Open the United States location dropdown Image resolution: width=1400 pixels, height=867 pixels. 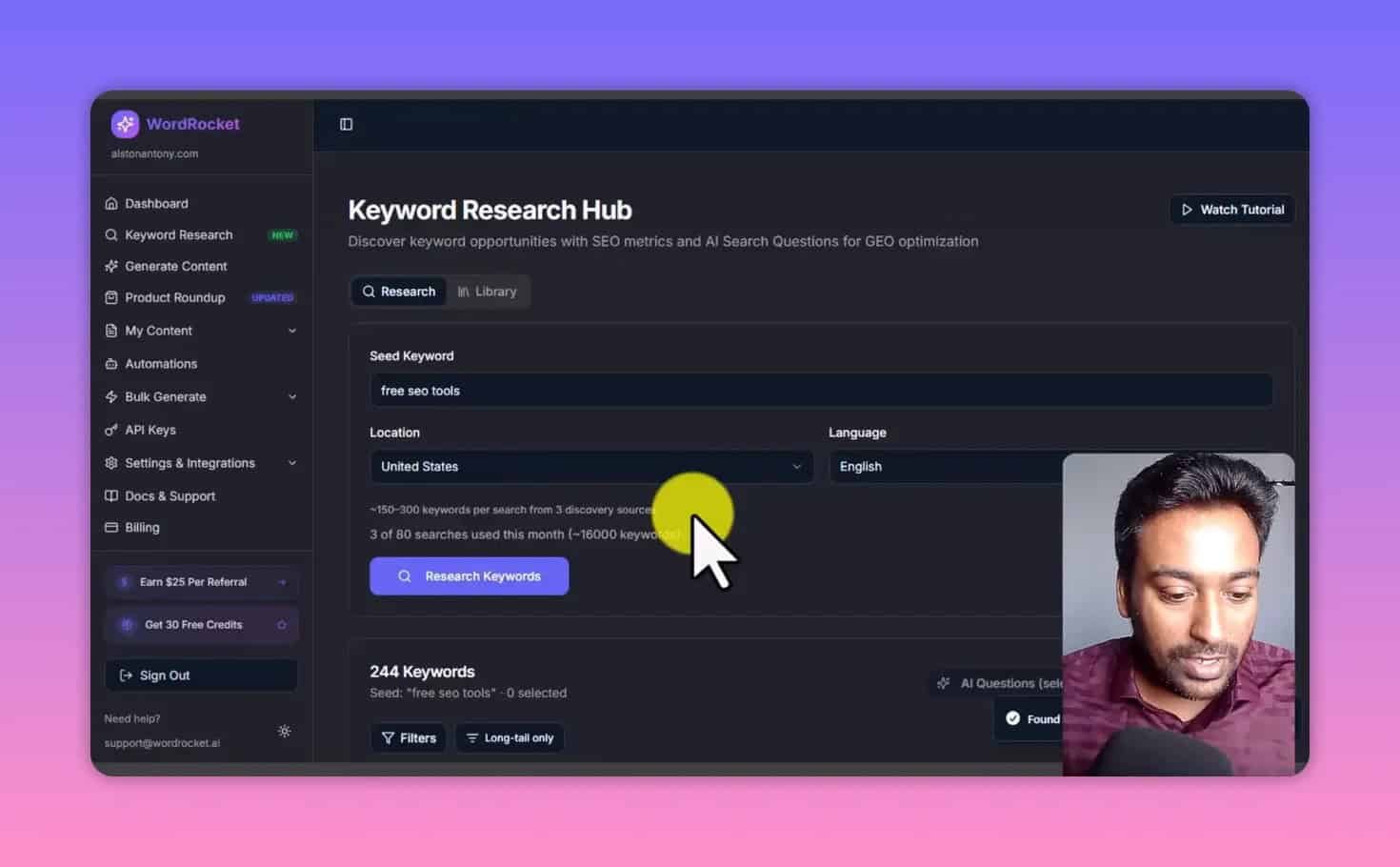(590, 467)
